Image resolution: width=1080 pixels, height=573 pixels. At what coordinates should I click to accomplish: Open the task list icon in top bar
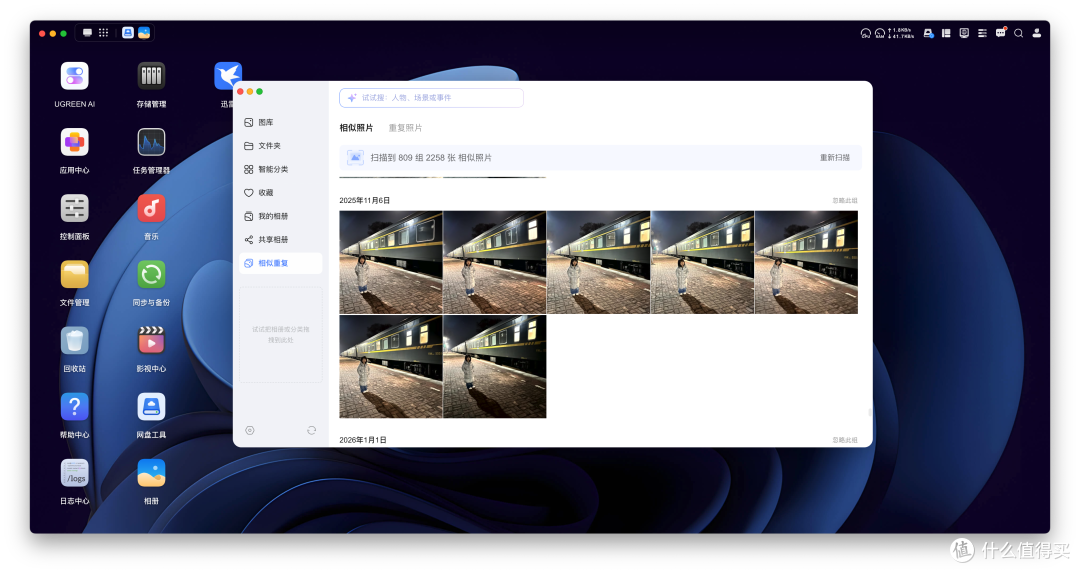click(982, 33)
